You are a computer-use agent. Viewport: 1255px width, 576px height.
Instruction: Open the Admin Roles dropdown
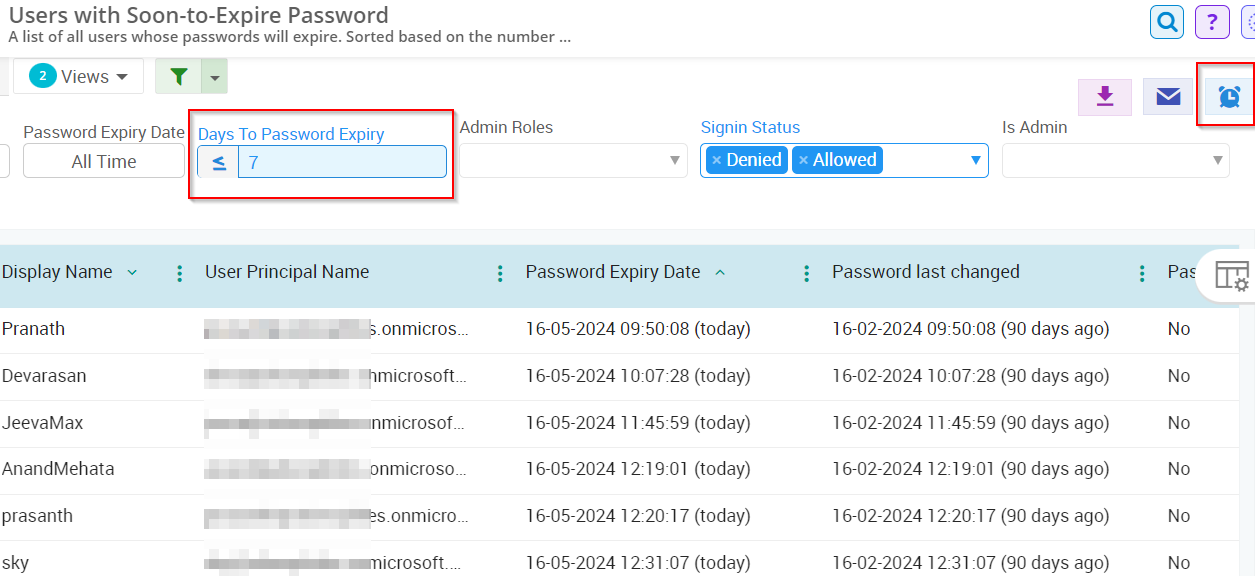[572, 160]
